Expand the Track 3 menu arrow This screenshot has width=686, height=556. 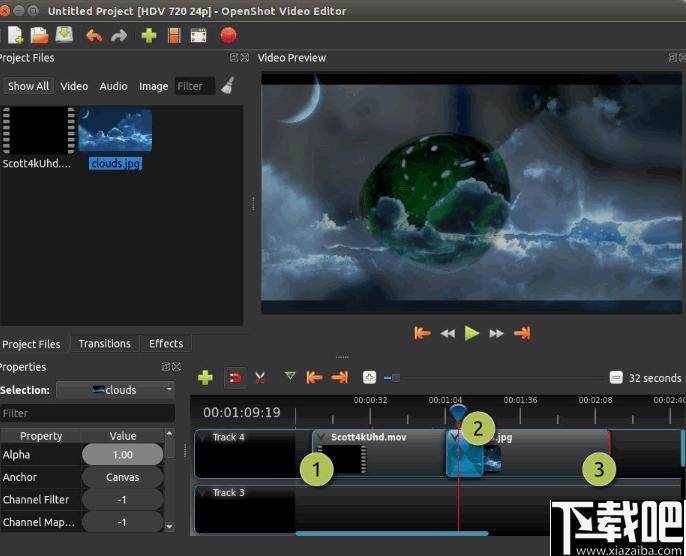pos(203,493)
